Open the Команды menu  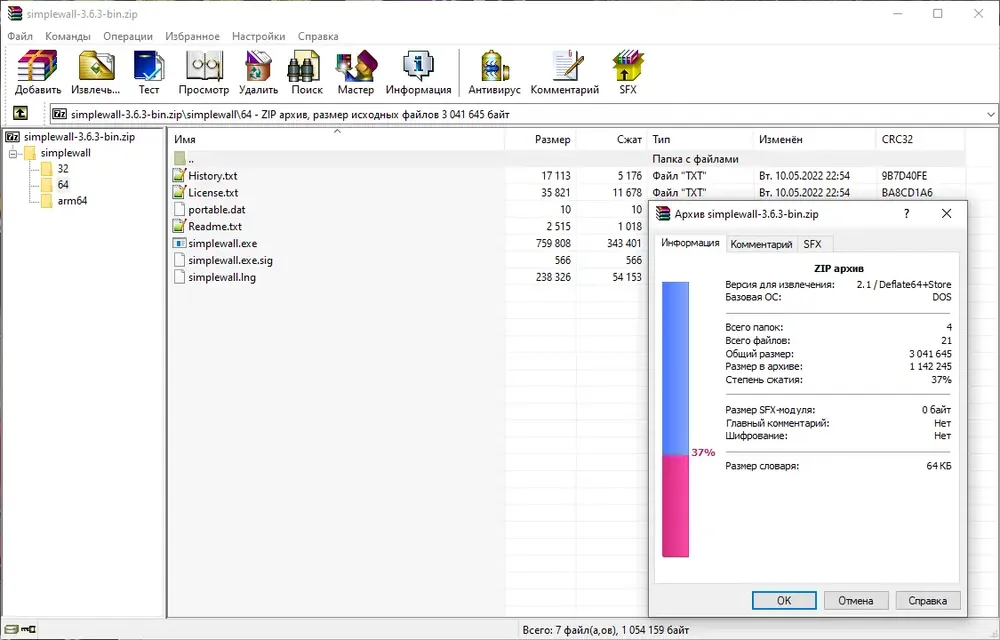(68, 36)
